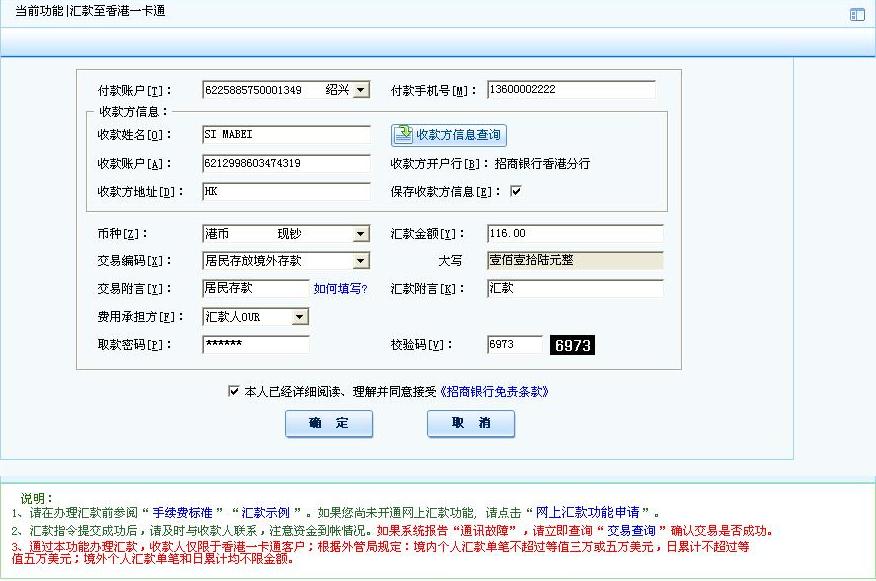Click the 收款方信息查询 button
Image resolution: width=876 pixels, height=581 pixels.
click(x=448, y=135)
